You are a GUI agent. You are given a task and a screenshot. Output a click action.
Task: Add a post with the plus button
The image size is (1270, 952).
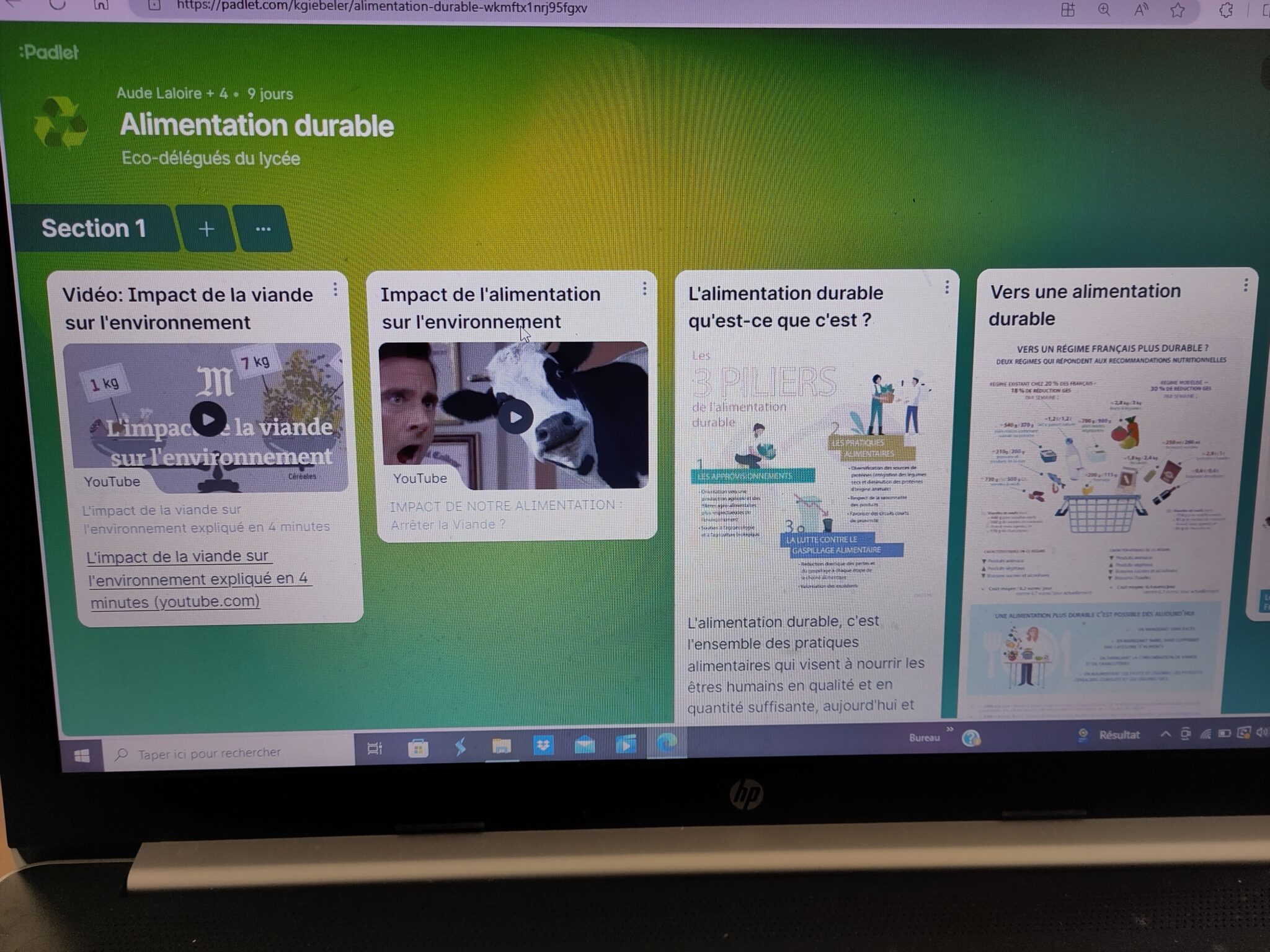pyautogui.click(x=206, y=229)
